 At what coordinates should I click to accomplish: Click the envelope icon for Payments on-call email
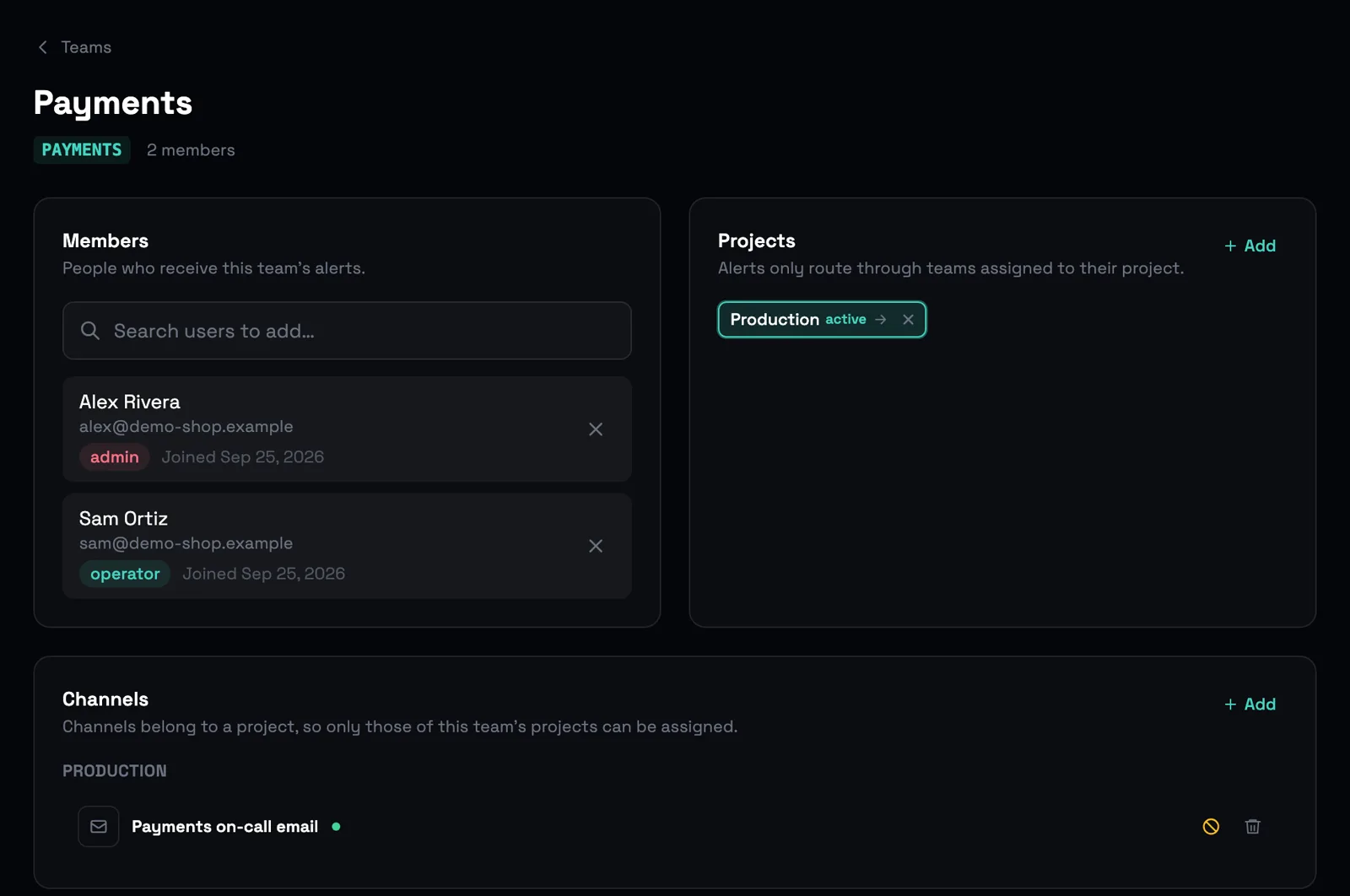99,827
